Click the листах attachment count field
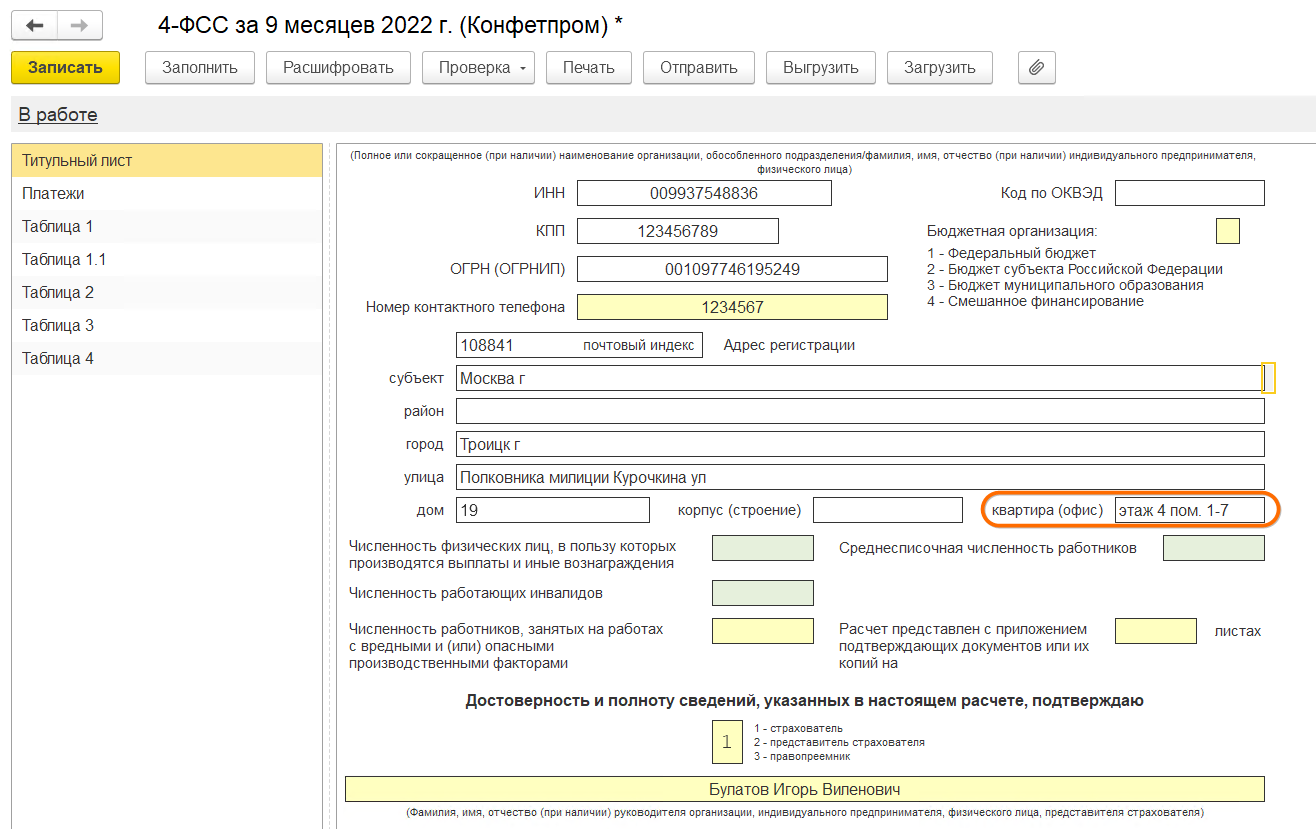This screenshot has height=829, width=1316. (1156, 631)
